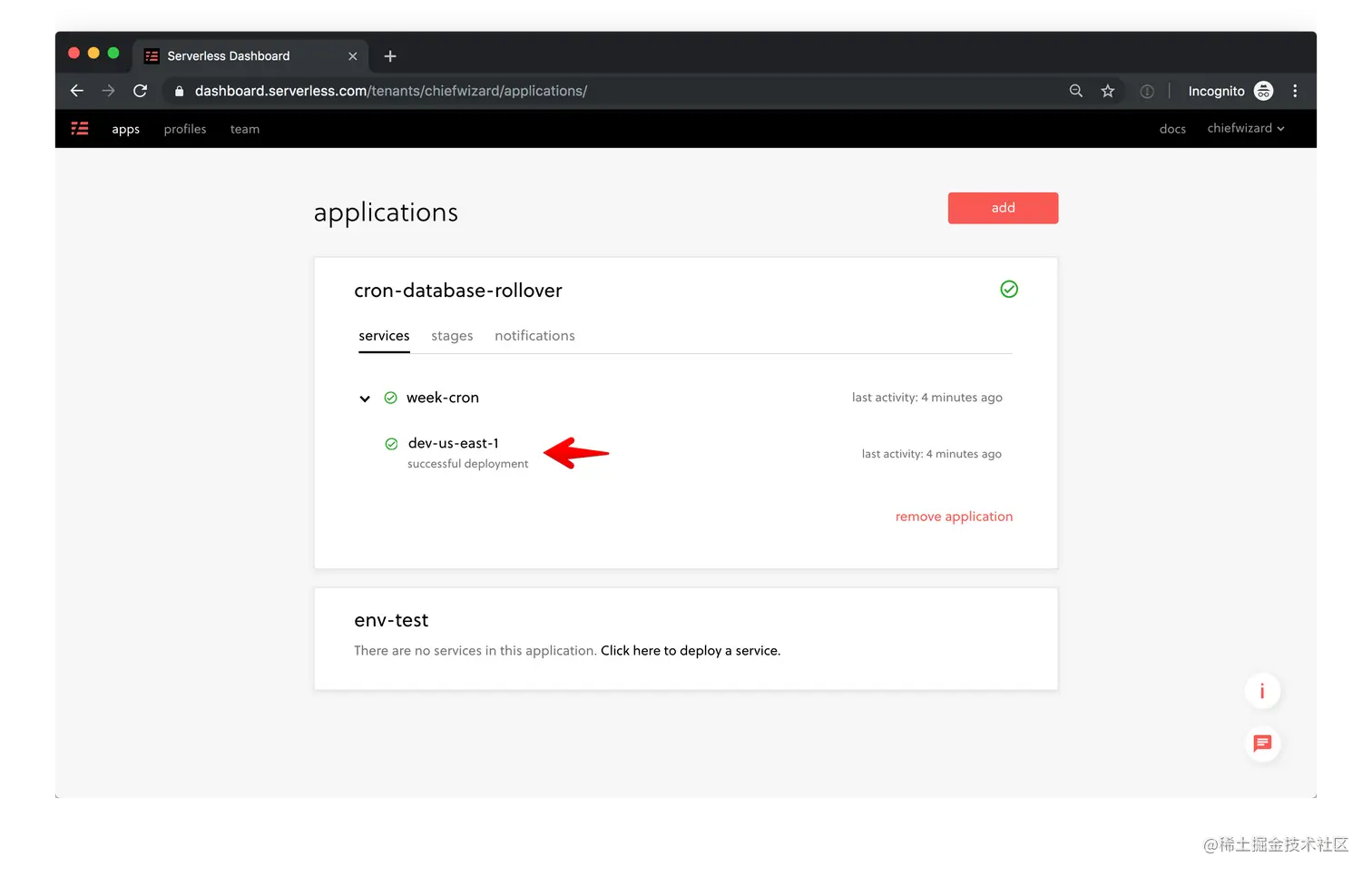
Task: Open the chiefwizard account dropdown
Action: [1246, 128]
